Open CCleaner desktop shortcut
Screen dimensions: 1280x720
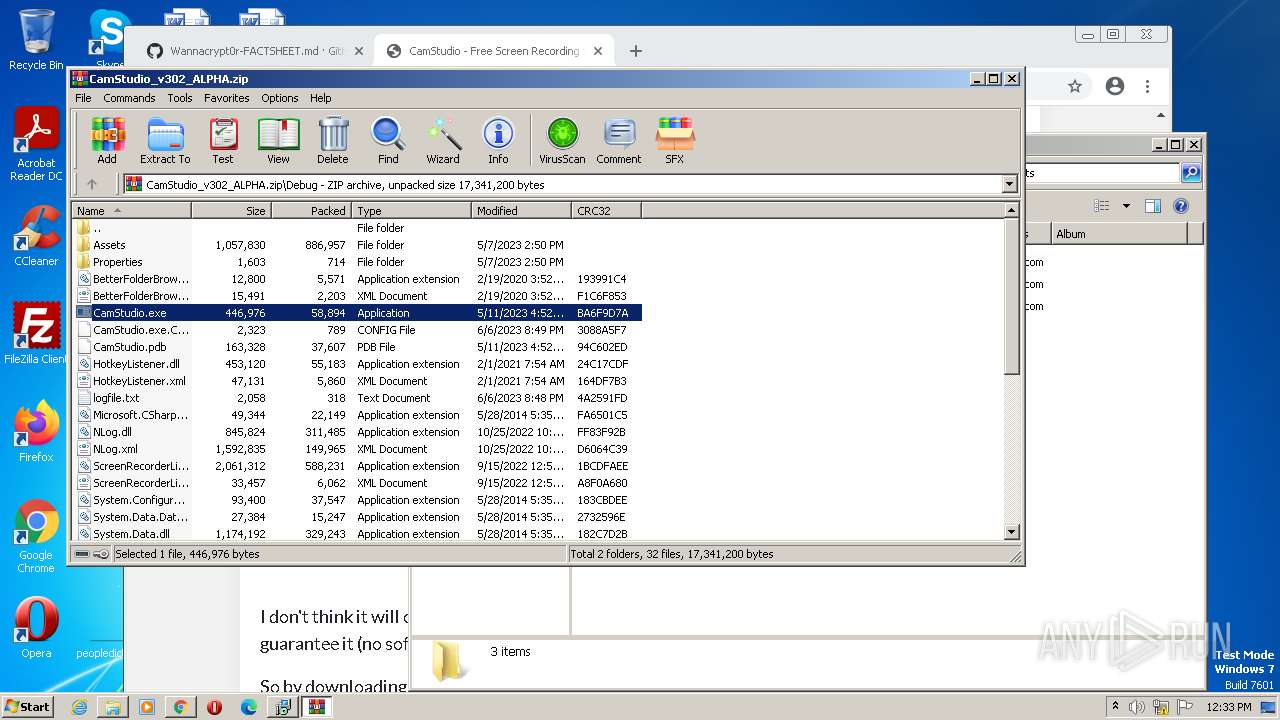coord(36,236)
